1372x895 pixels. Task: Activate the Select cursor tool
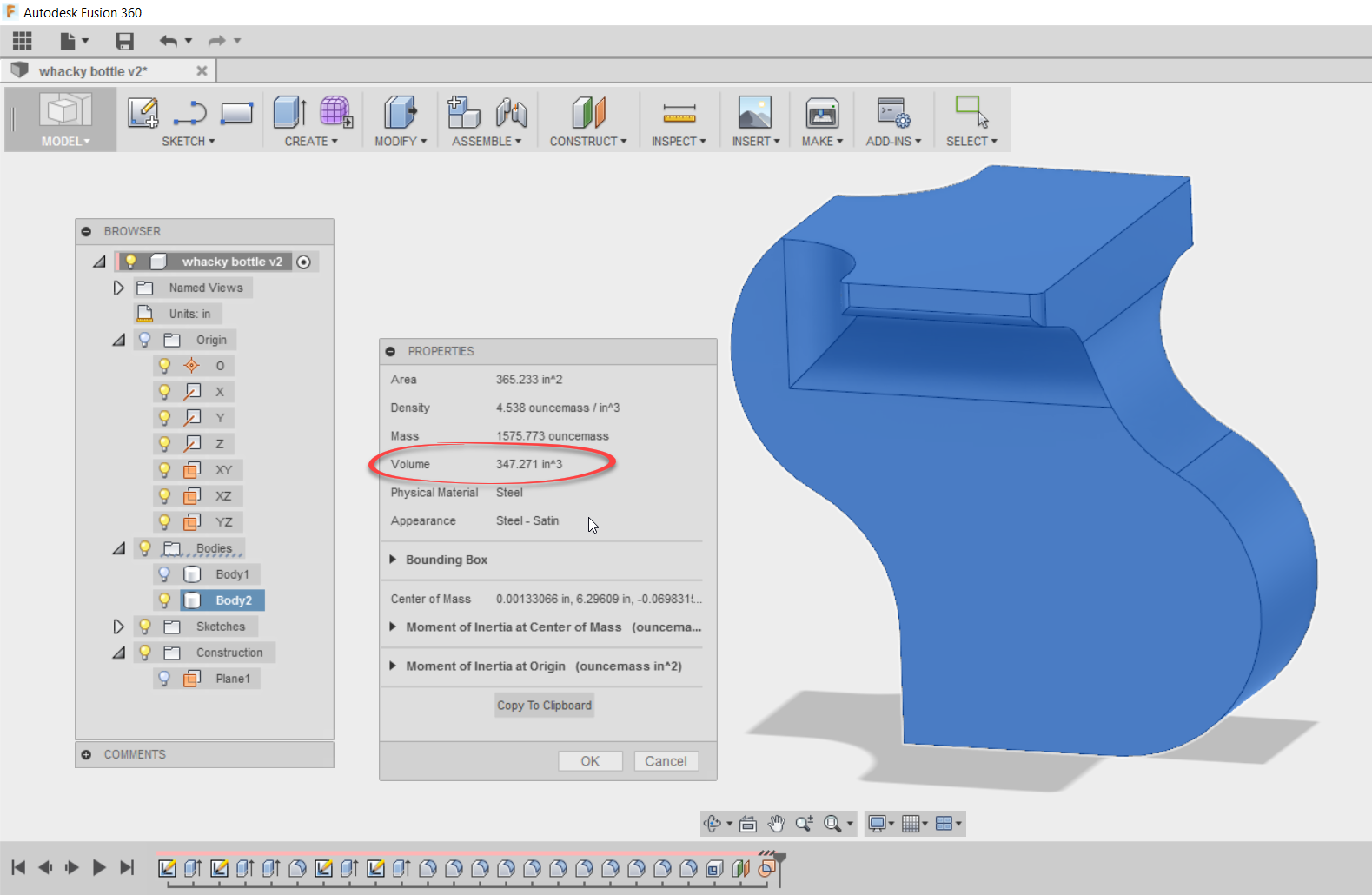(971, 112)
